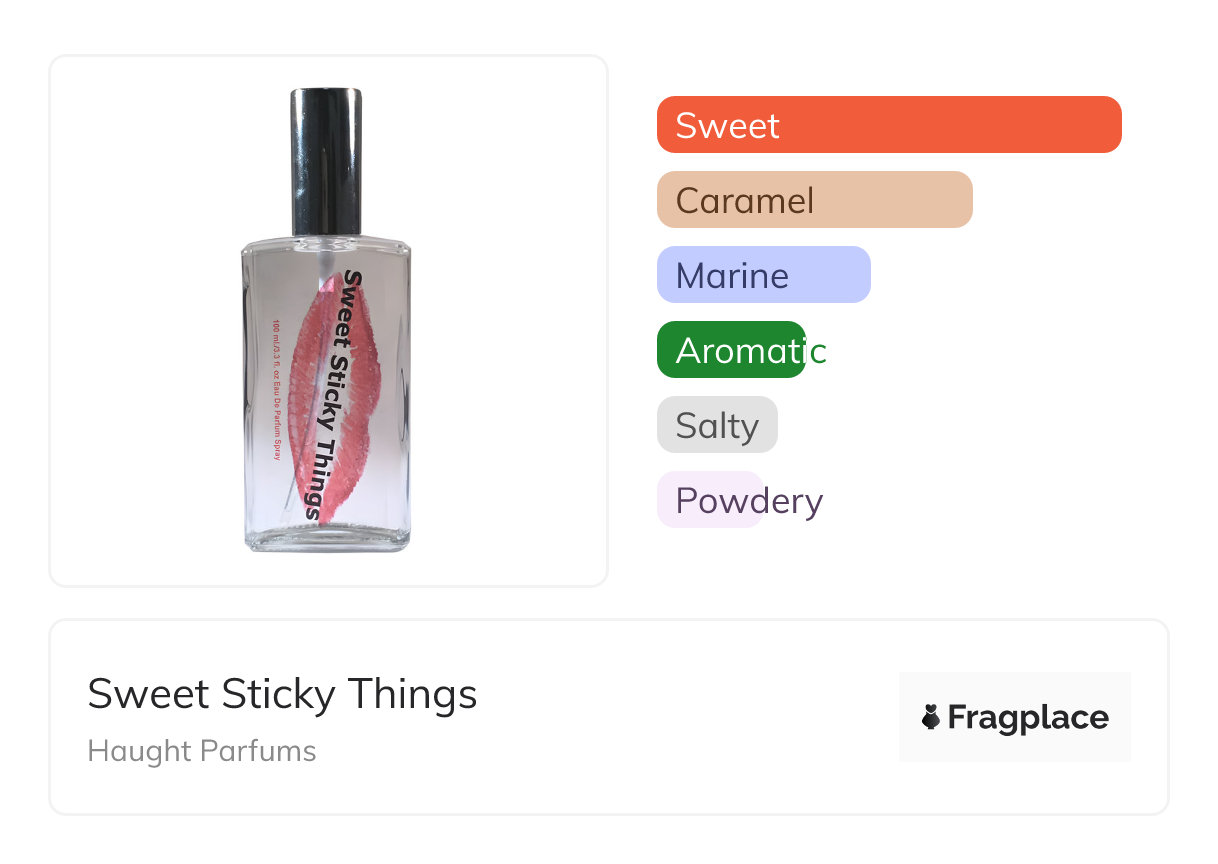Screen dimensions: 1218x864
Task: Select the tan Caramel accord bar
Action: [x=814, y=200]
